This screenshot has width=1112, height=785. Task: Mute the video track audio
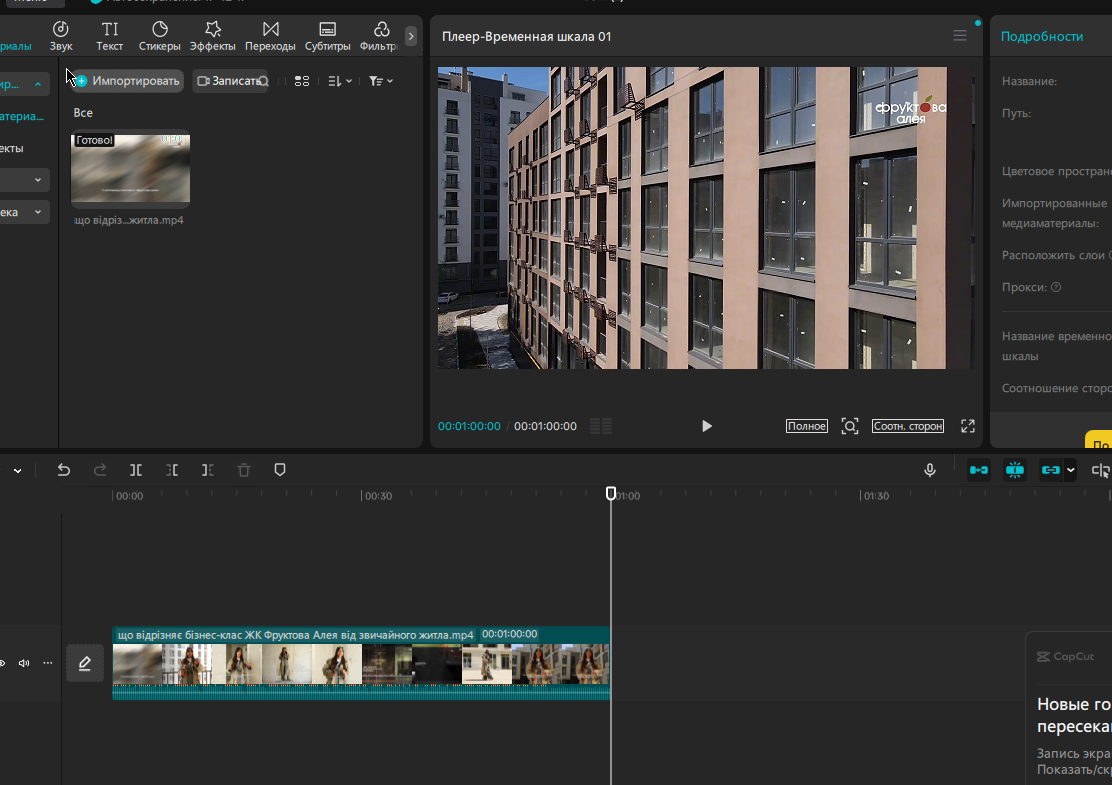[x=24, y=663]
